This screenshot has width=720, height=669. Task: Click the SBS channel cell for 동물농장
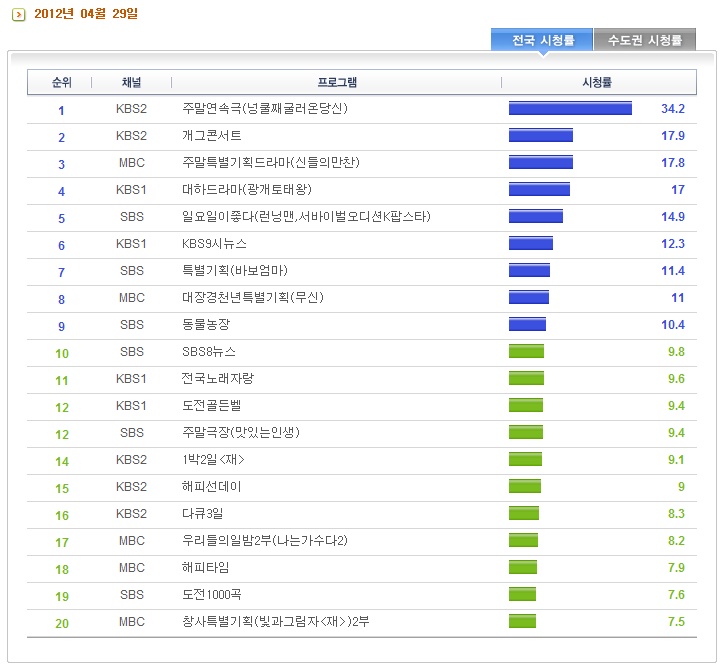132,325
